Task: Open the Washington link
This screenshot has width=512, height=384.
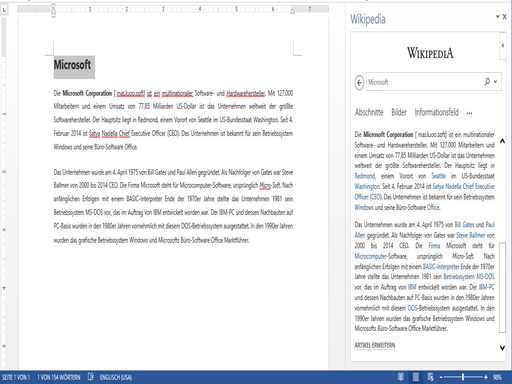Action: [x=367, y=187]
